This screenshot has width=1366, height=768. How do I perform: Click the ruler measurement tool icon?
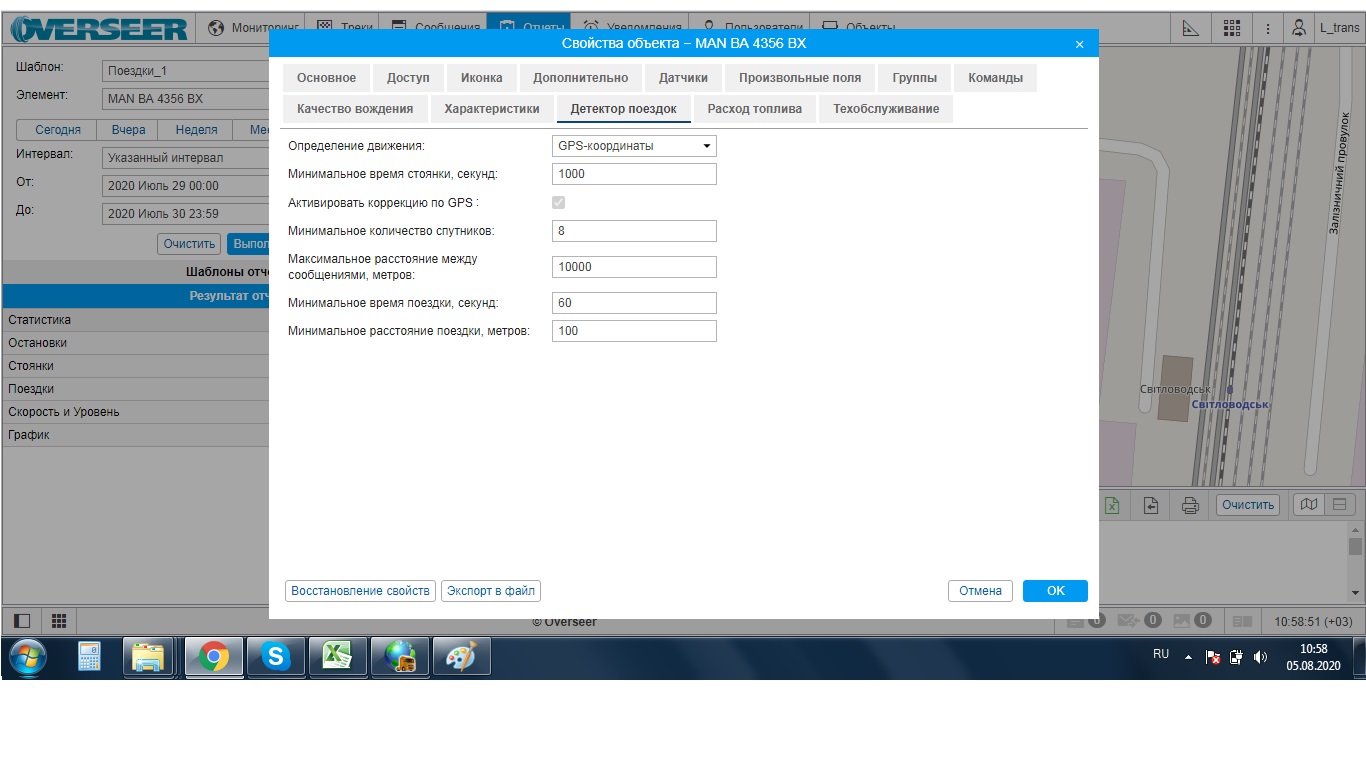point(1190,28)
